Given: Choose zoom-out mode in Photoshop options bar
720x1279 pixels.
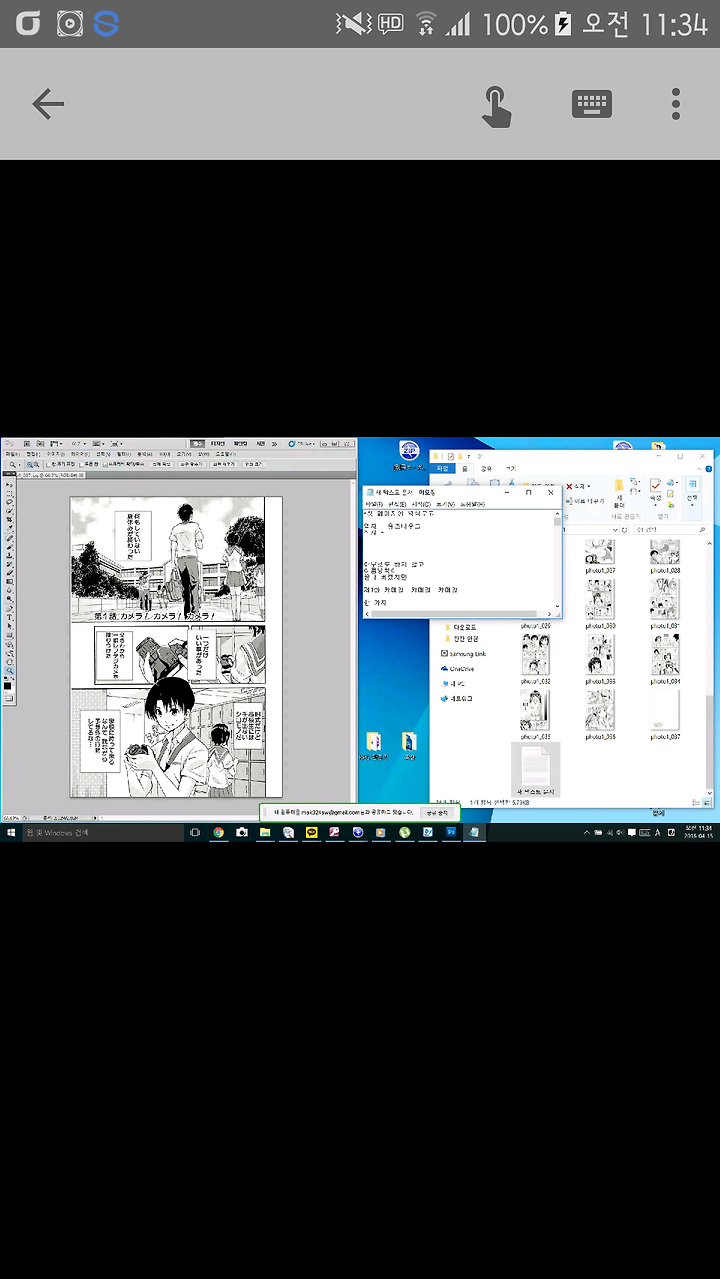Looking at the screenshot, I should point(36,464).
